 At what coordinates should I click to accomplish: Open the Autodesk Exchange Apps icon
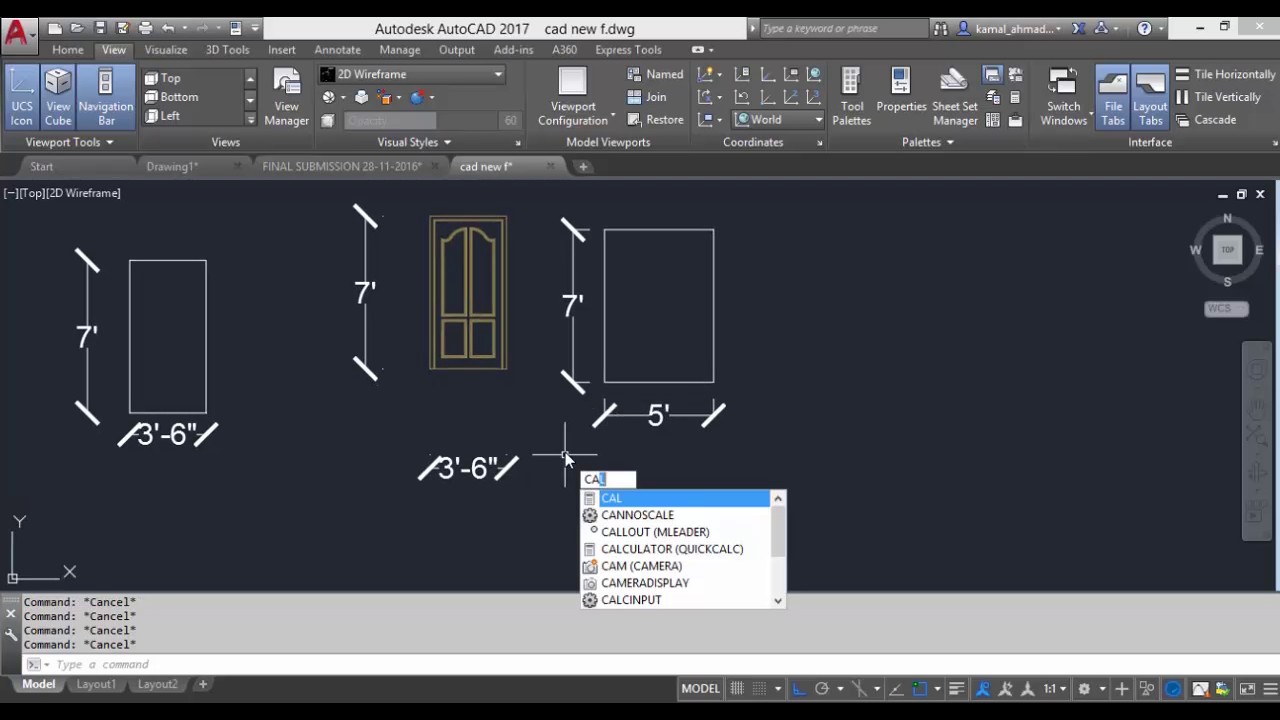tap(1079, 28)
